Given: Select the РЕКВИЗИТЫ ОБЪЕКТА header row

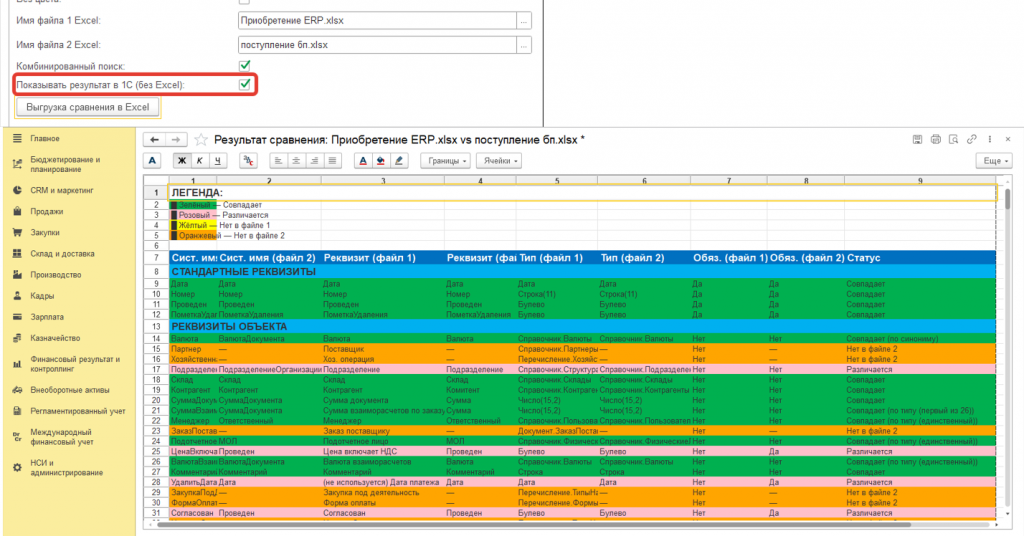Looking at the screenshot, I should click(x=582, y=326).
